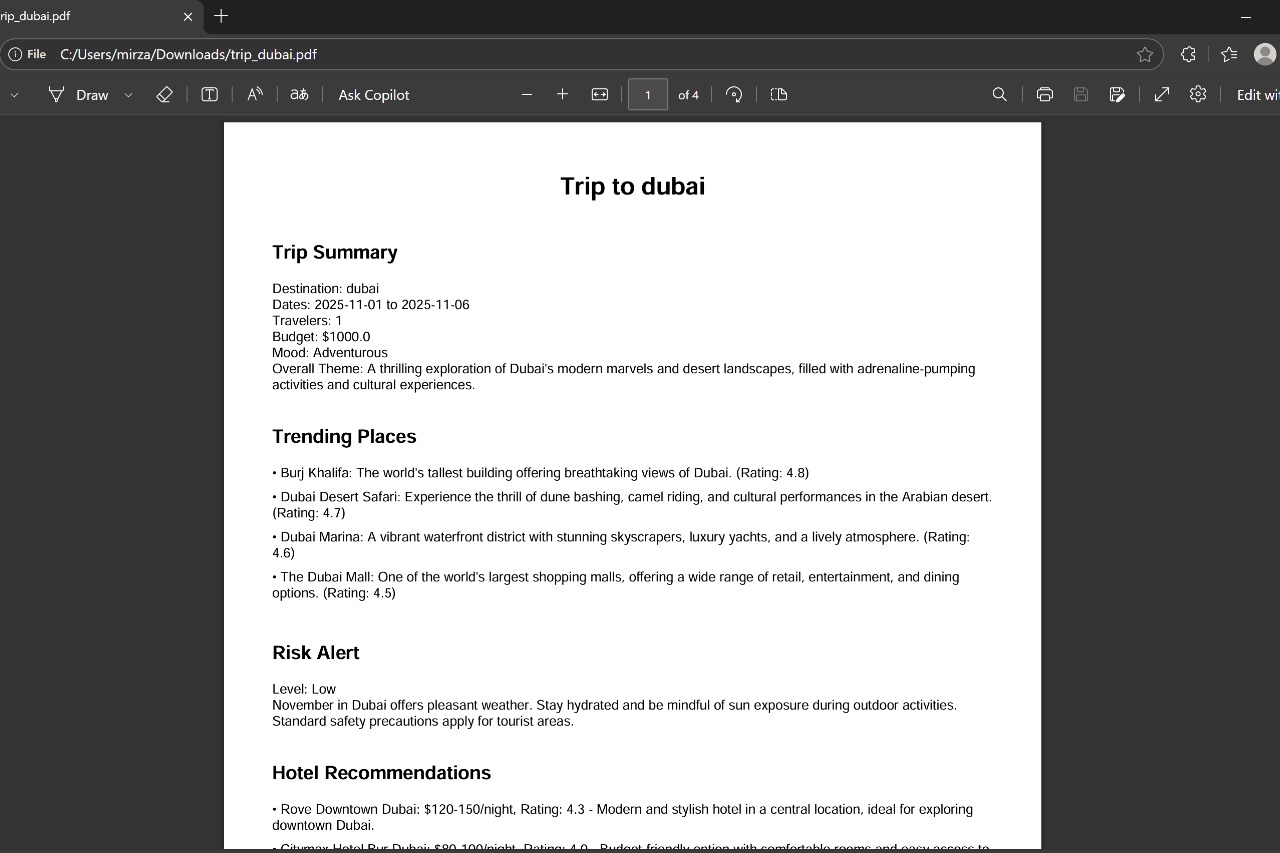
Task: Open the Translate tool
Action: click(x=299, y=94)
